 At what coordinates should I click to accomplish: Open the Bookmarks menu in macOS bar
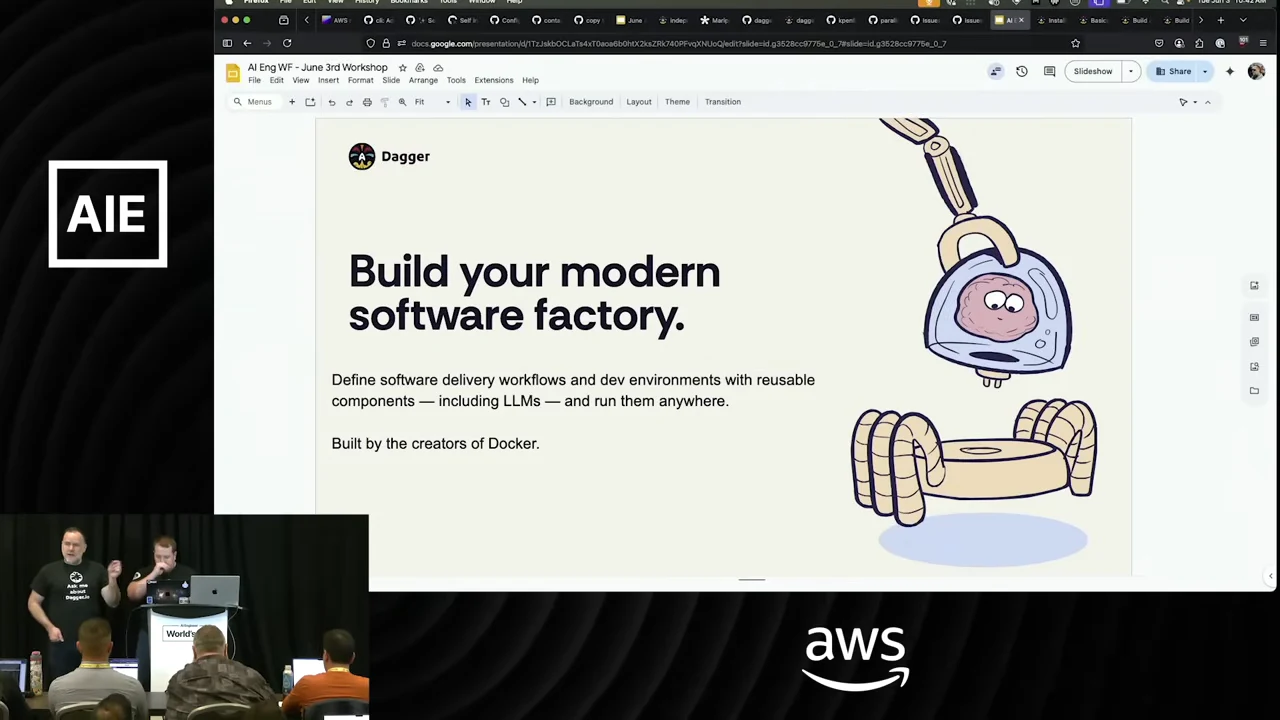pos(409,2)
